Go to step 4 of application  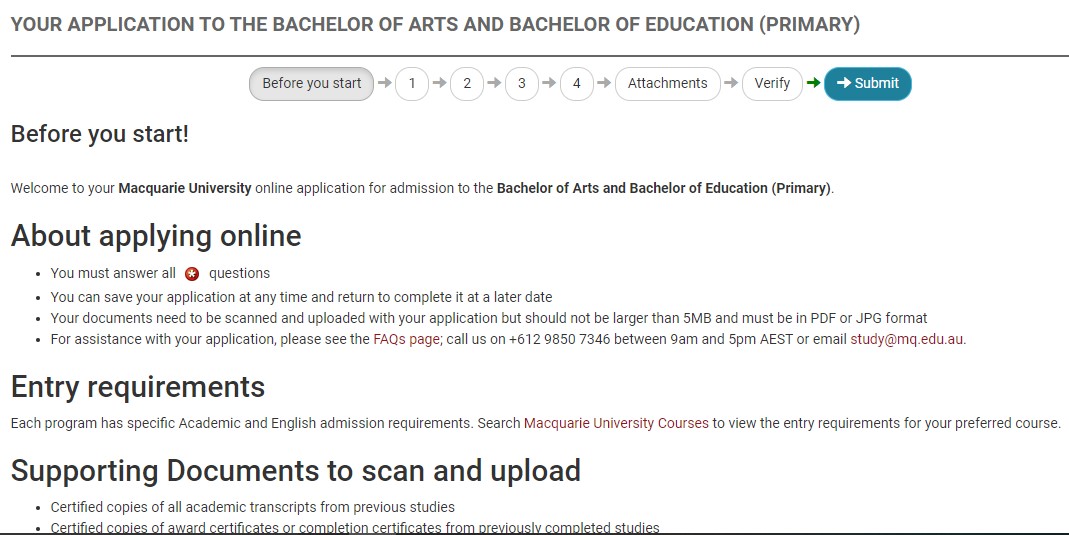(x=577, y=84)
